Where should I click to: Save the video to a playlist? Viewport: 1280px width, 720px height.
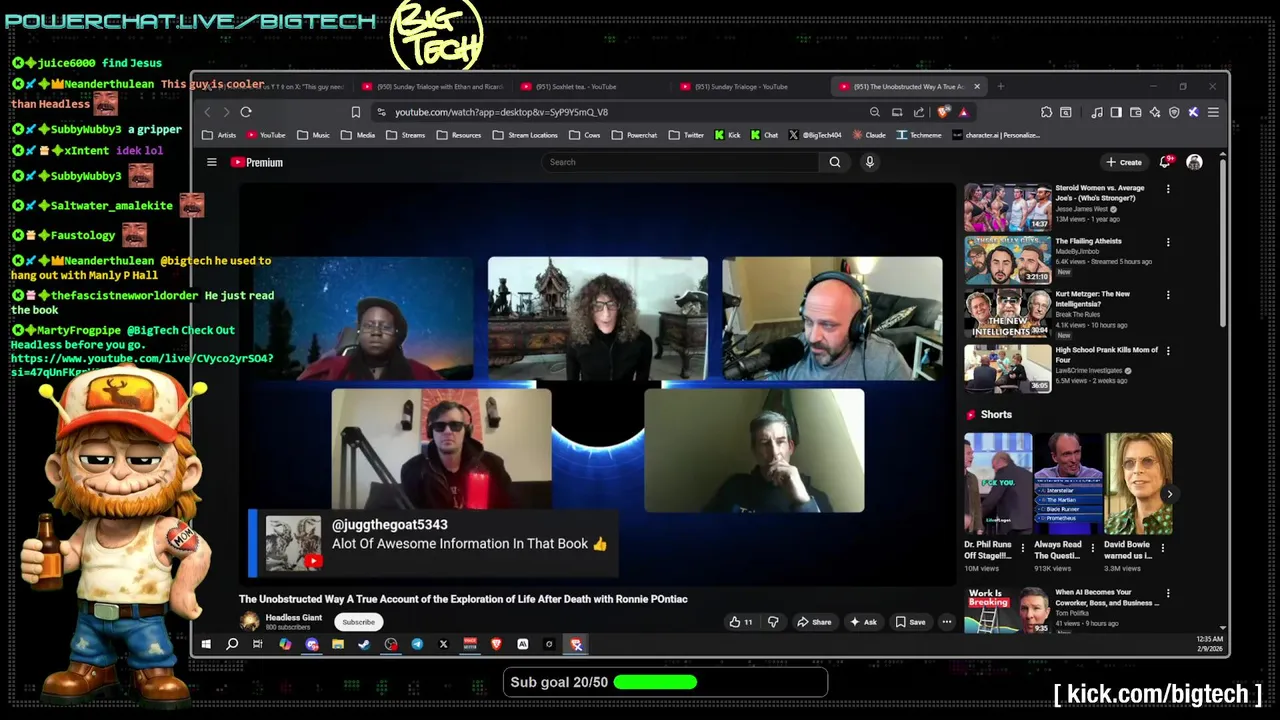910,622
